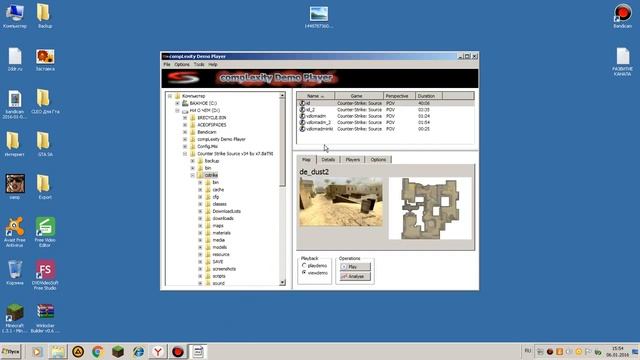Open the File menu

point(167,64)
